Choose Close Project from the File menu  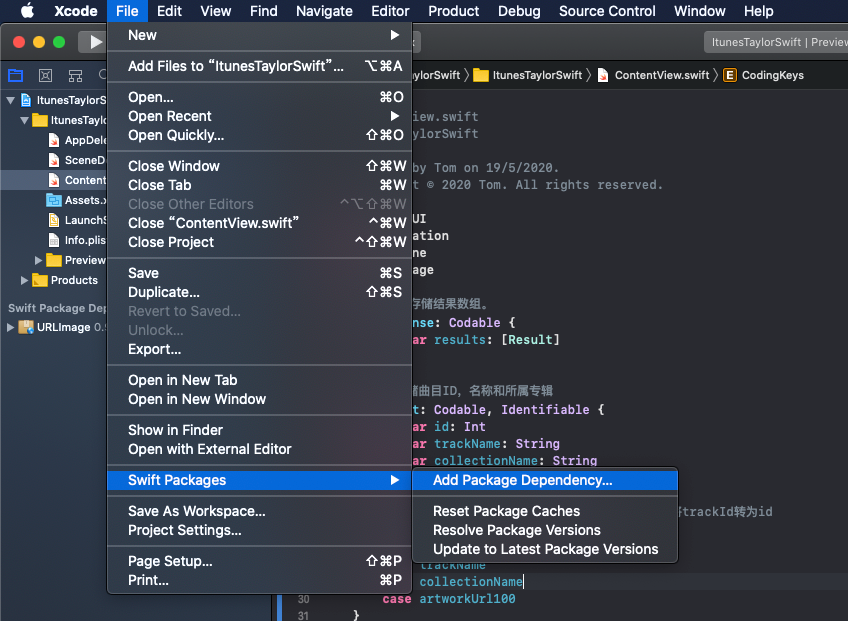(260, 242)
